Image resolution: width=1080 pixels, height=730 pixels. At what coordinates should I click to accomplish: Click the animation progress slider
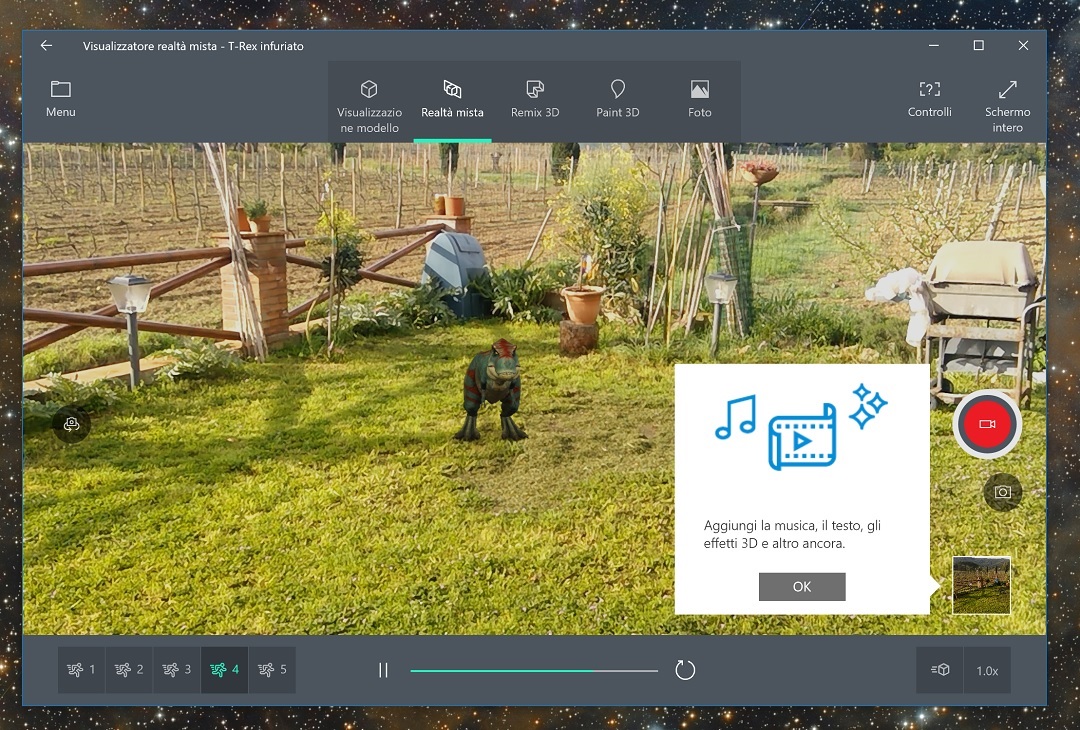click(x=534, y=670)
